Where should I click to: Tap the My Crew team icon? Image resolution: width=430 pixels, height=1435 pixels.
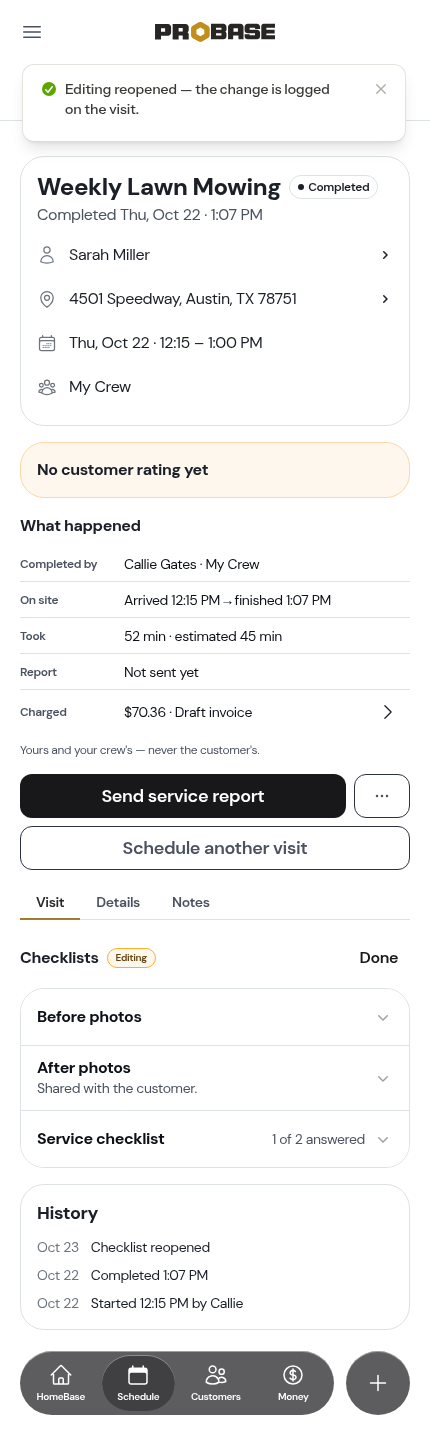(46, 387)
